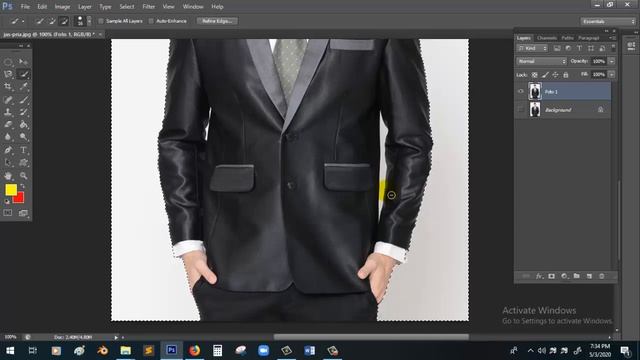Open the Fill slider arrow
The image size is (640, 360).
611,75
